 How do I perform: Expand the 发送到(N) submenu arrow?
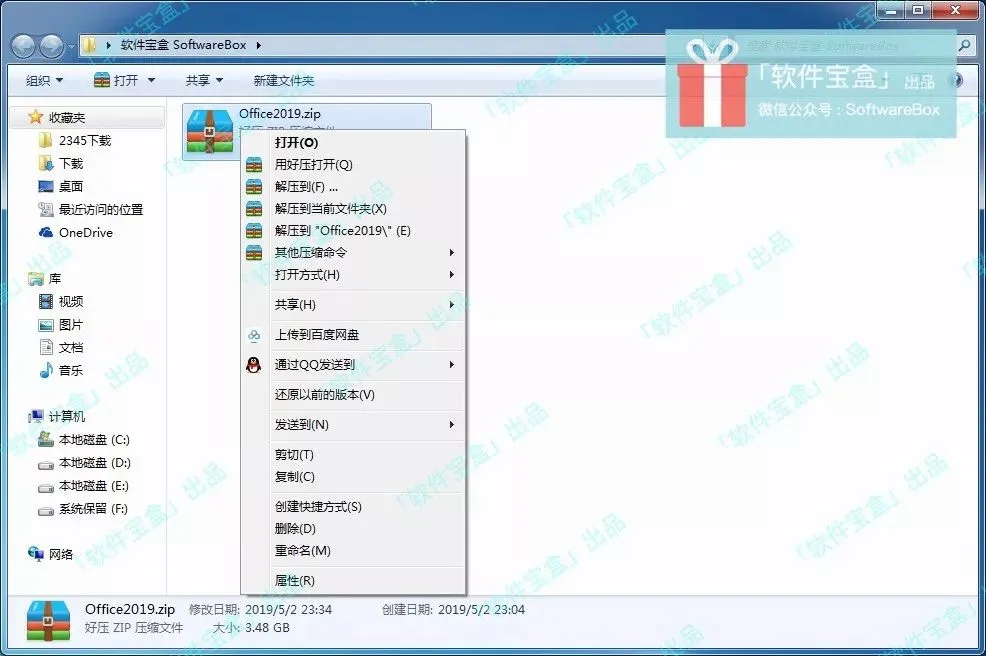(451, 425)
